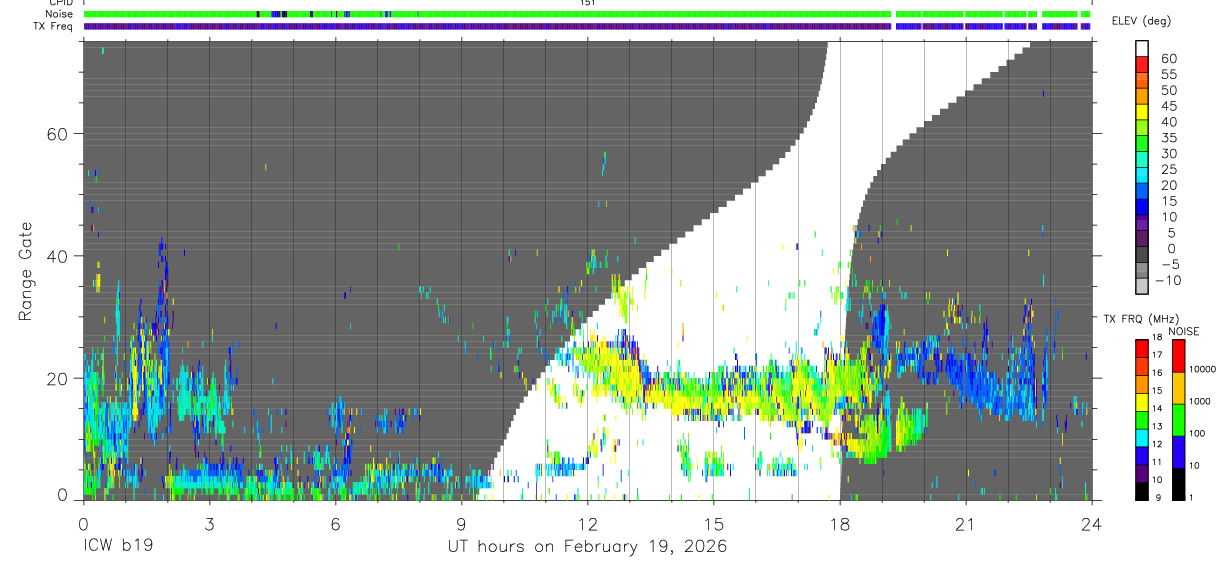
Task: Click NOISE scale label '10000'
Action: (1203, 369)
